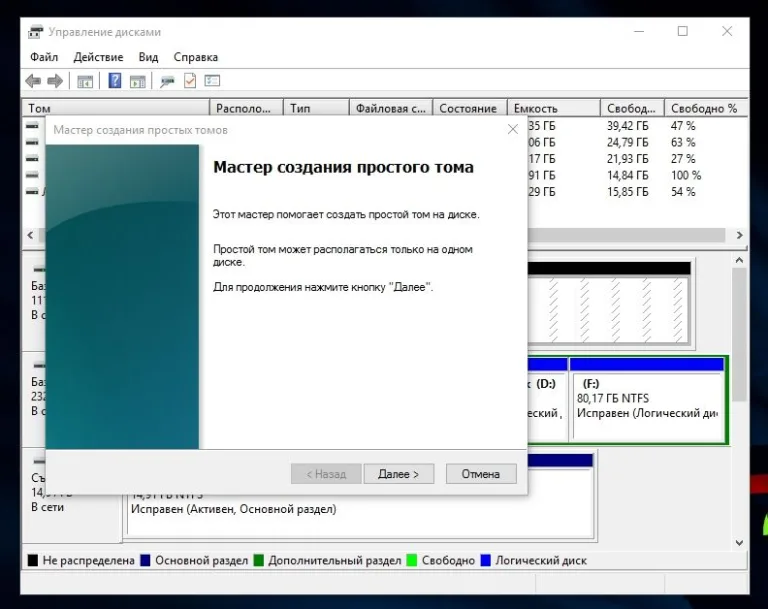The image size is (768, 609).
Task: Toggle the action pane toolbar icon
Action: (x=138, y=81)
